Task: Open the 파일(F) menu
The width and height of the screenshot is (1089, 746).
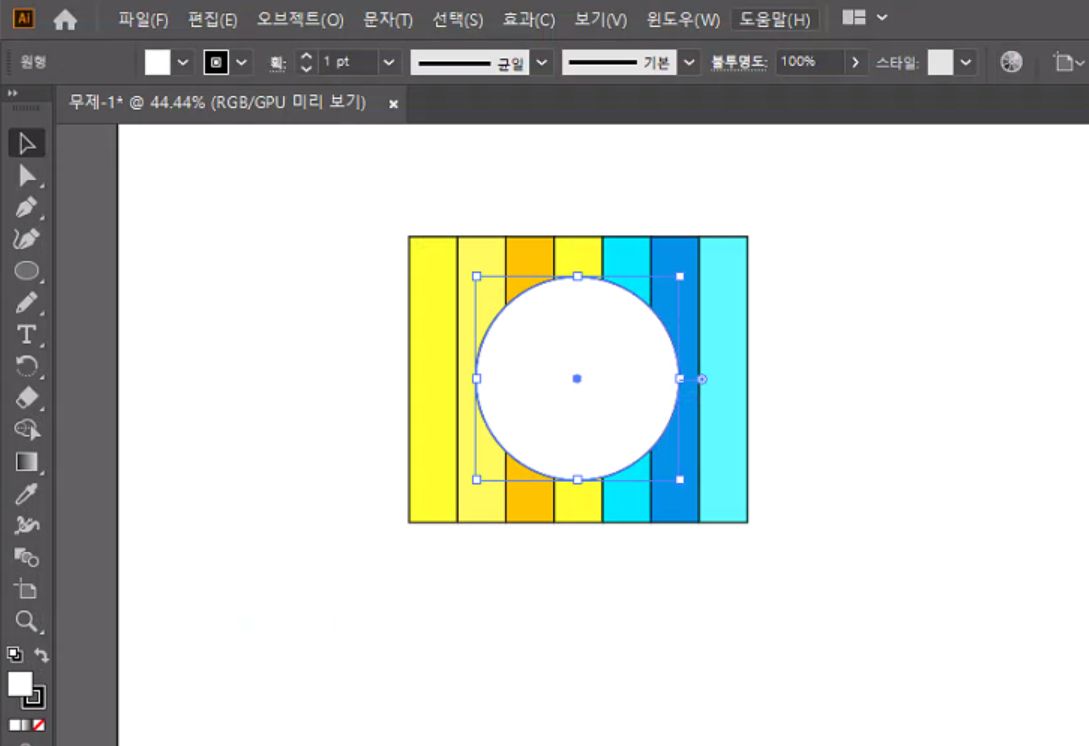Action: pyautogui.click(x=143, y=20)
